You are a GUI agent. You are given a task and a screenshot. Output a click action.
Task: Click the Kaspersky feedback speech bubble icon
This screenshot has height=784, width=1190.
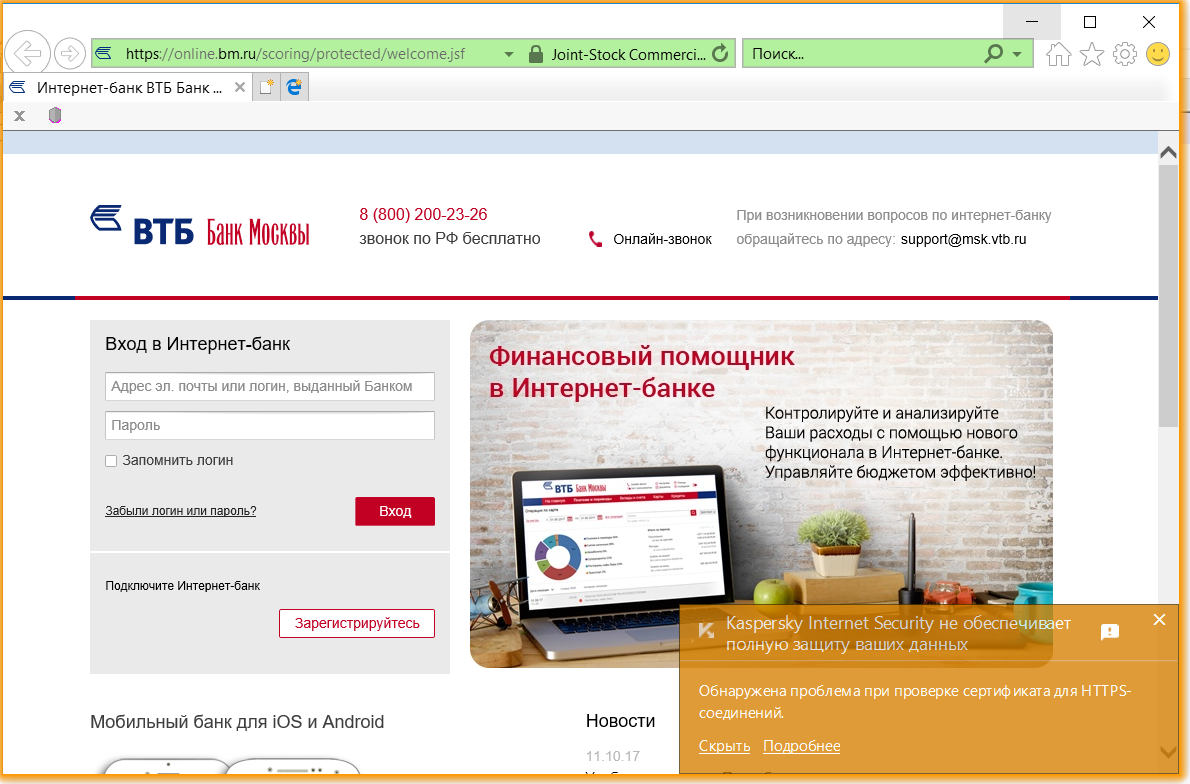pyautogui.click(x=1110, y=631)
